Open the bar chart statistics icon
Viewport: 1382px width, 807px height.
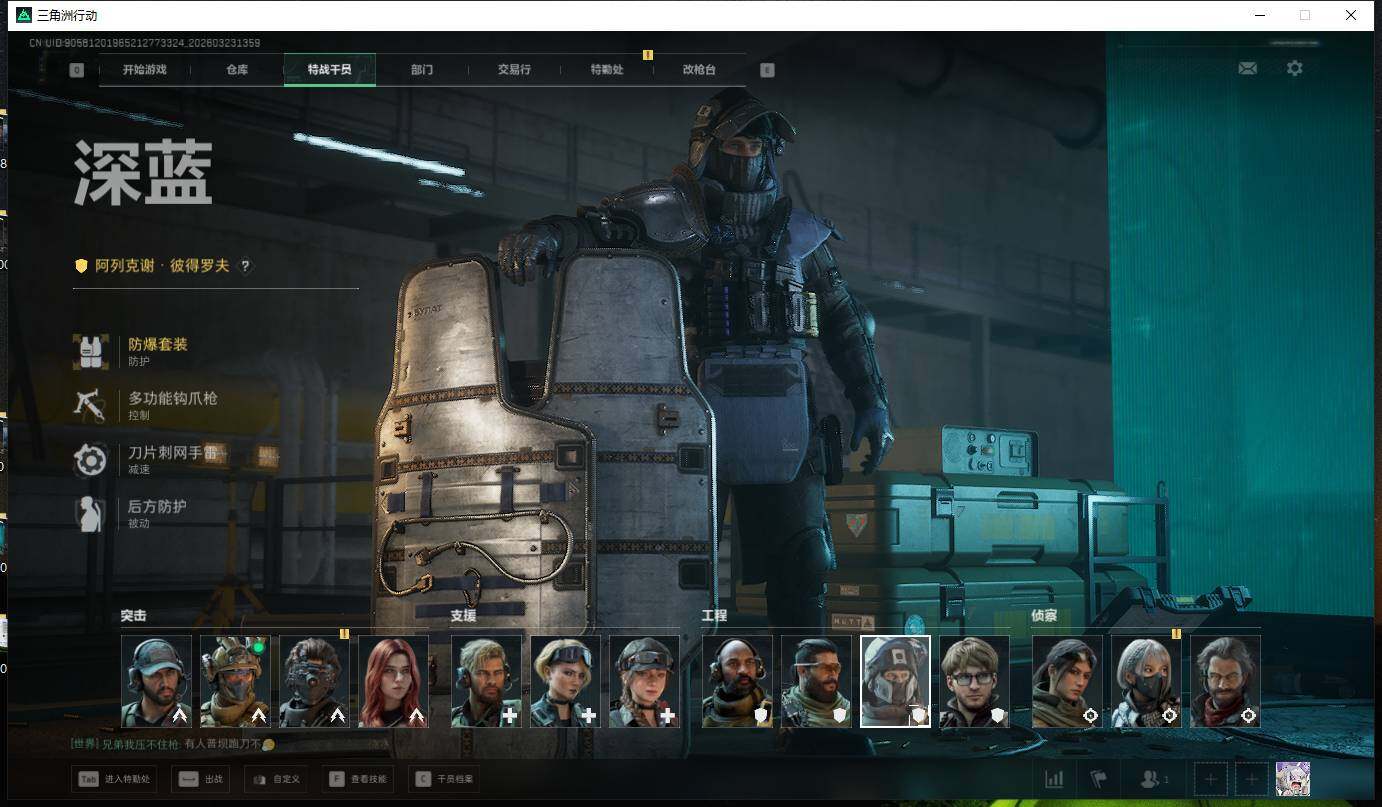click(1054, 779)
